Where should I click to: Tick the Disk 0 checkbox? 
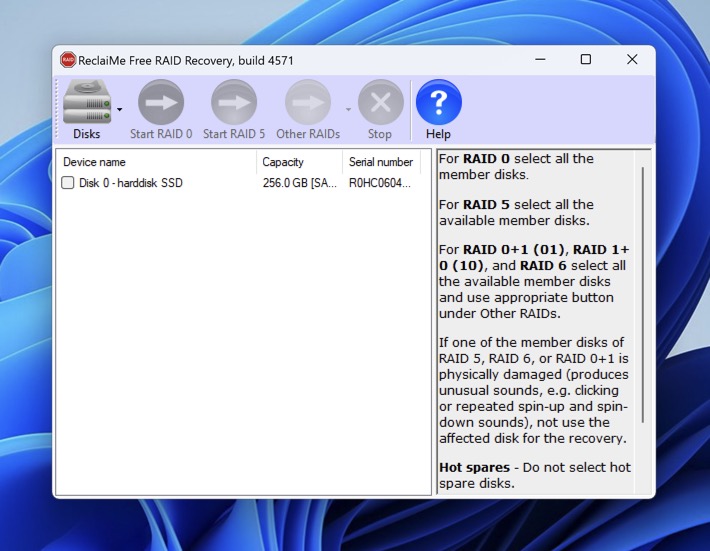point(68,183)
